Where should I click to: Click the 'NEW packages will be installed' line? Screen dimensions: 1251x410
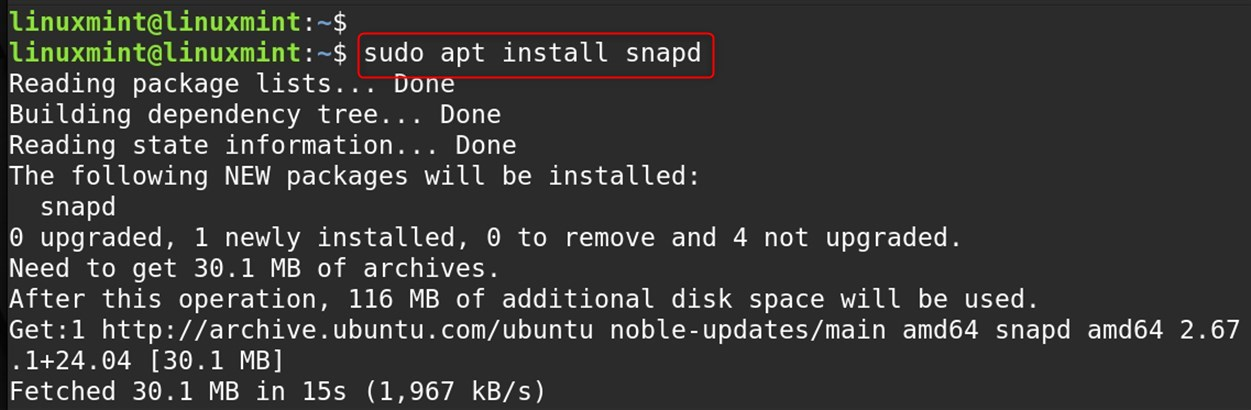(353, 176)
